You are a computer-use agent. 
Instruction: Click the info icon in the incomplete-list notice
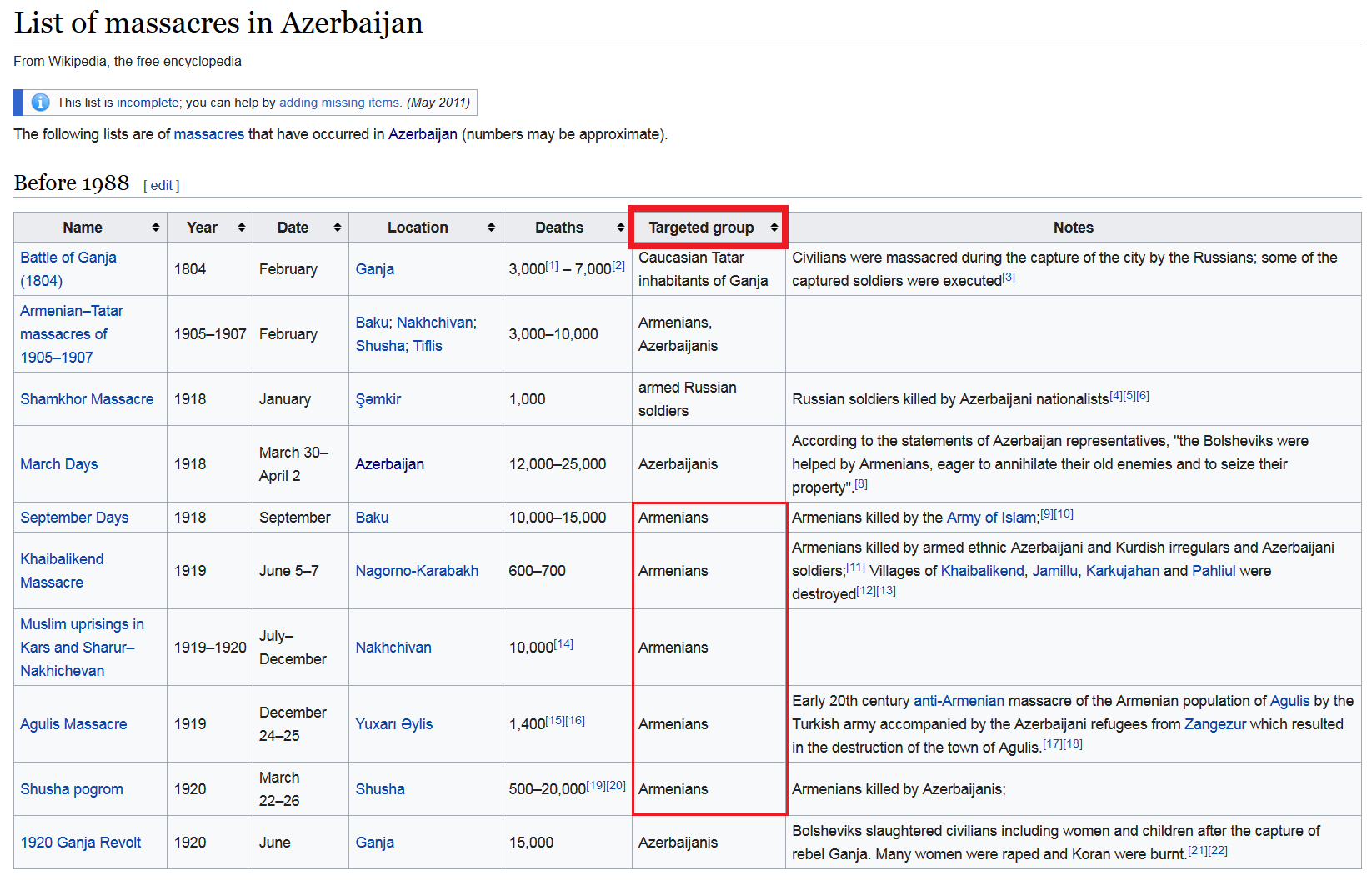pos(40,103)
